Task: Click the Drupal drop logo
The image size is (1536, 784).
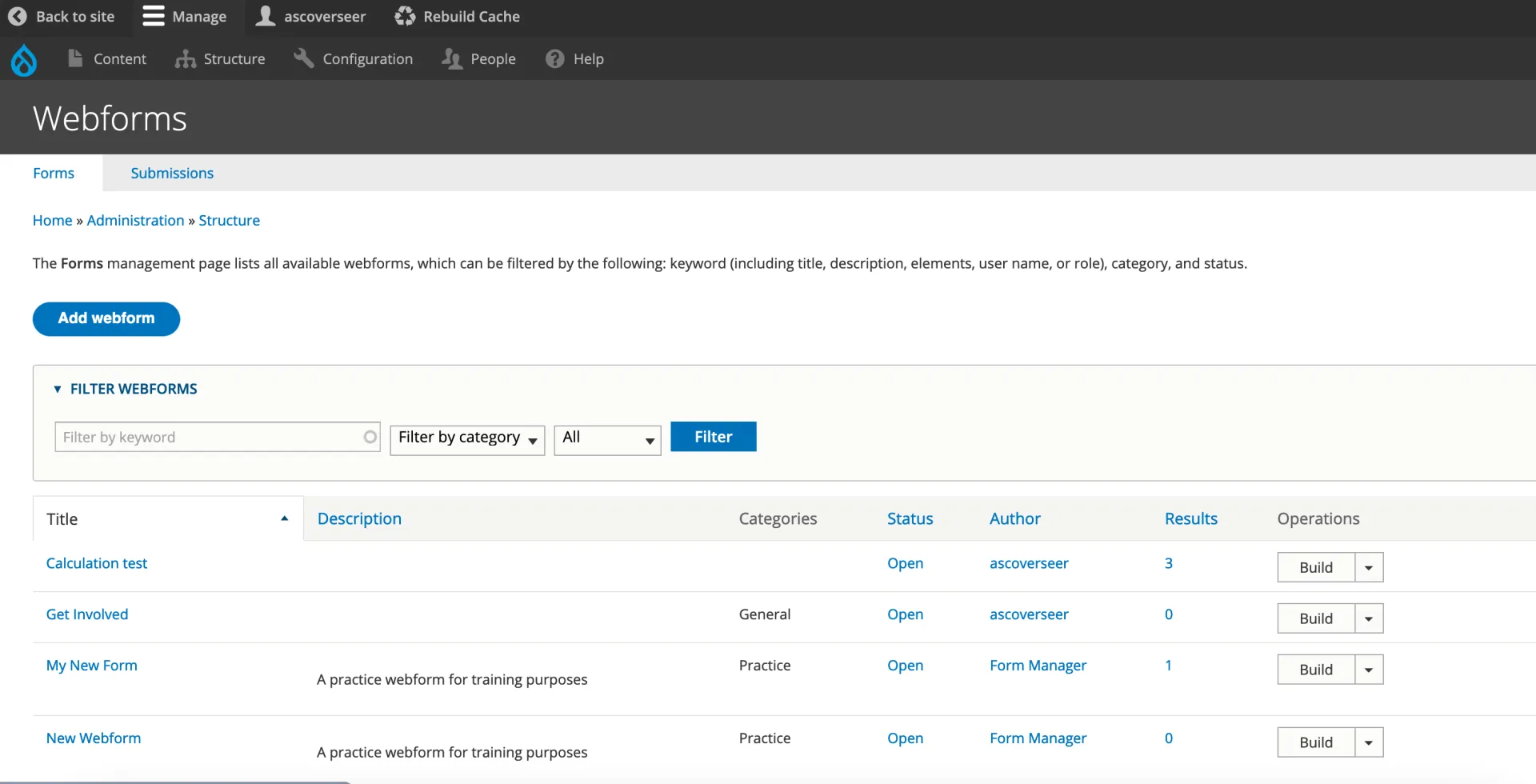Action: click(x=24, y=60)
